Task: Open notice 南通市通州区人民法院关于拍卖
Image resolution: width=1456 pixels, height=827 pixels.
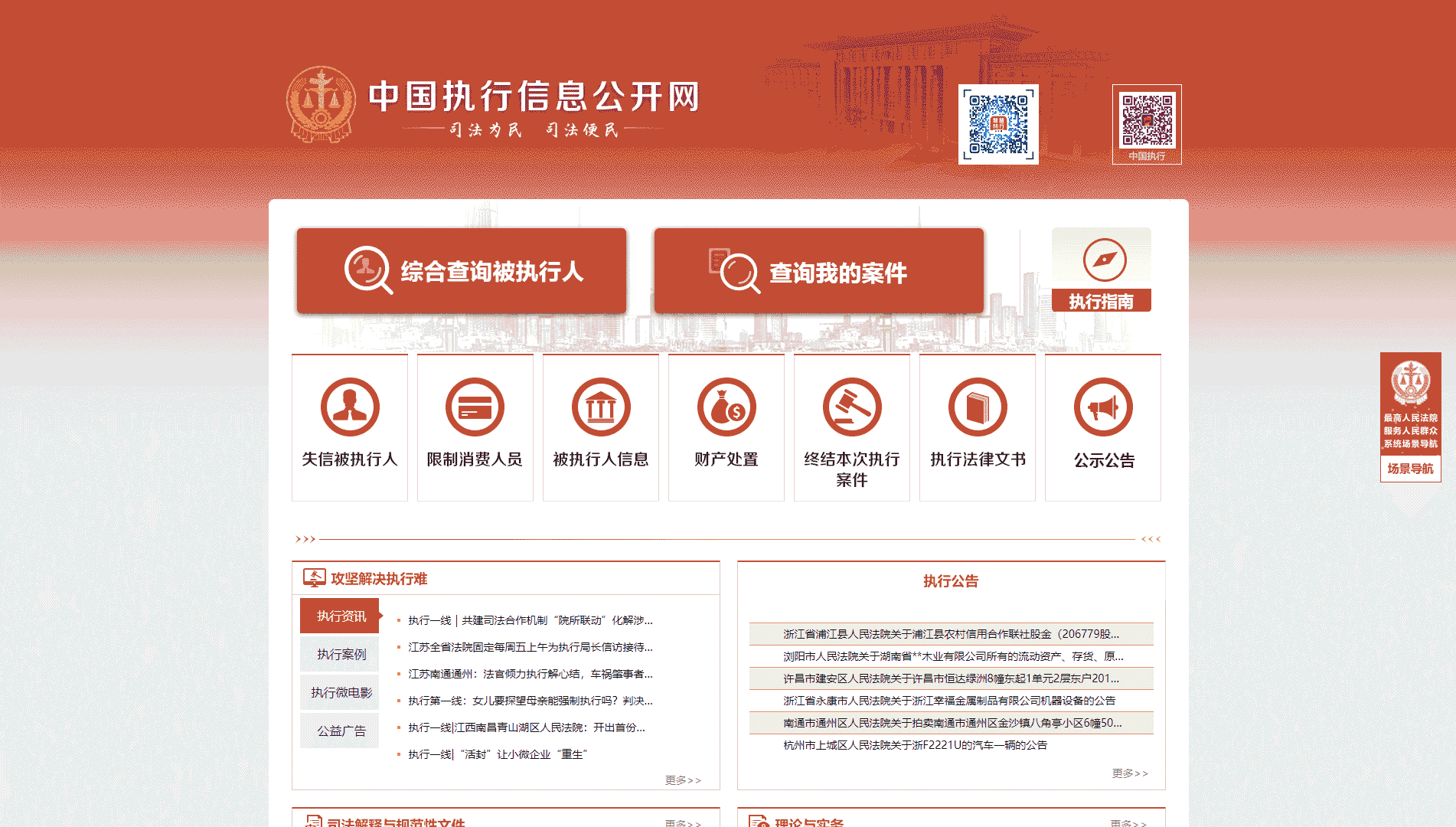Action: (x=952, y=723)
